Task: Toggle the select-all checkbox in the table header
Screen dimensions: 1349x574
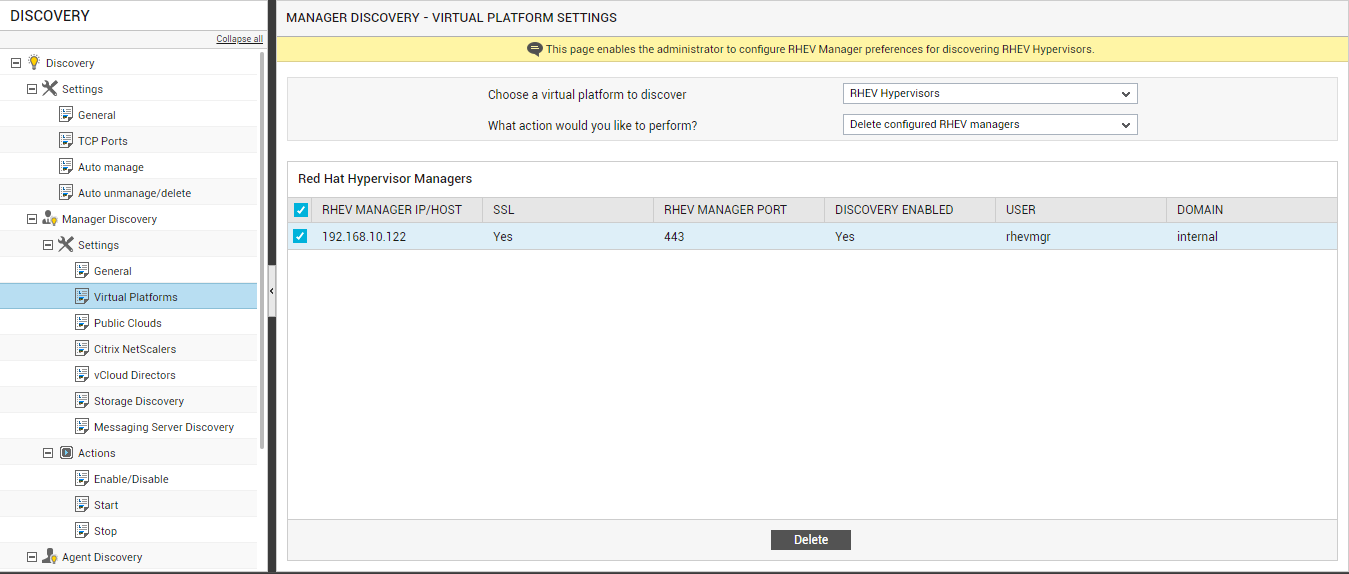Action: 301,210
